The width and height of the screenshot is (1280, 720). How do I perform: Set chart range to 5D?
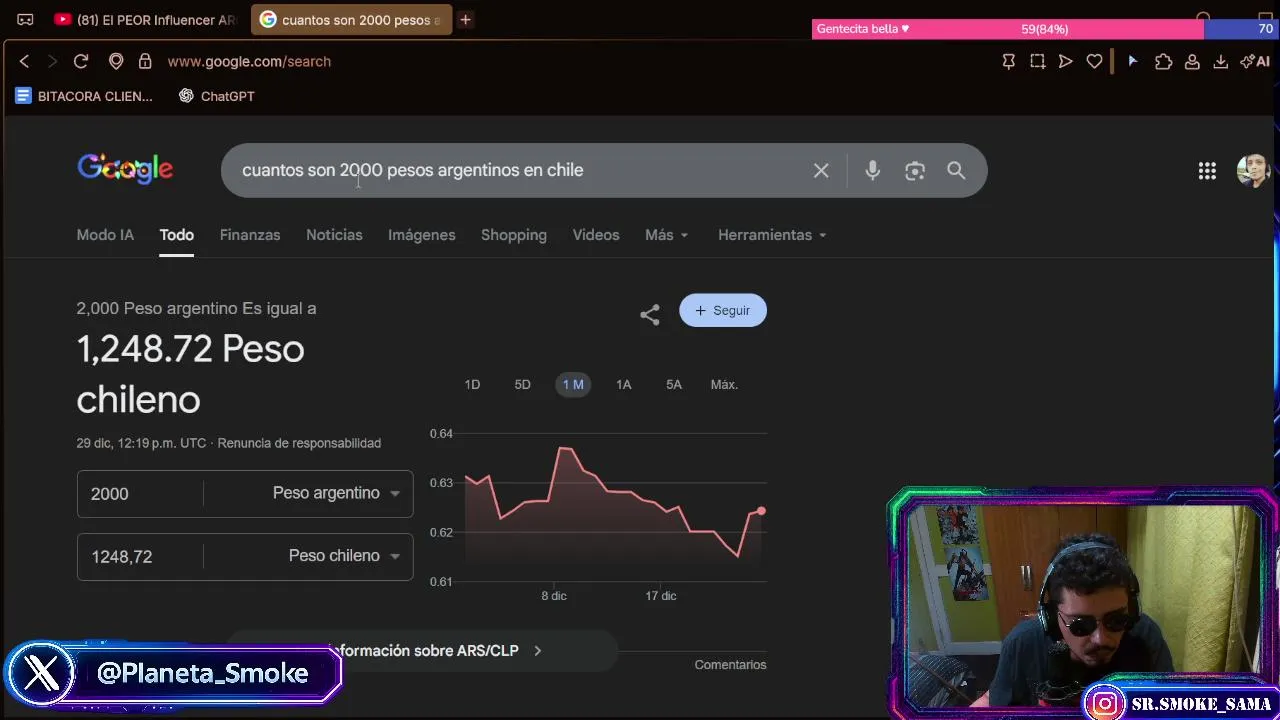[522, 385]
